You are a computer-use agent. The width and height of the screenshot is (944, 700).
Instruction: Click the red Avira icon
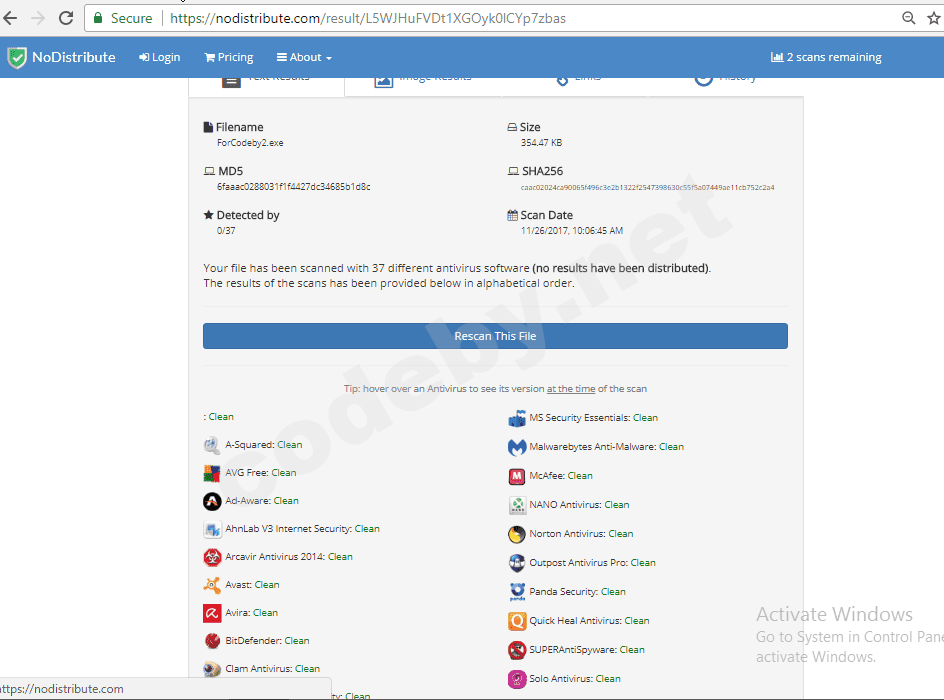click(211, 613)
